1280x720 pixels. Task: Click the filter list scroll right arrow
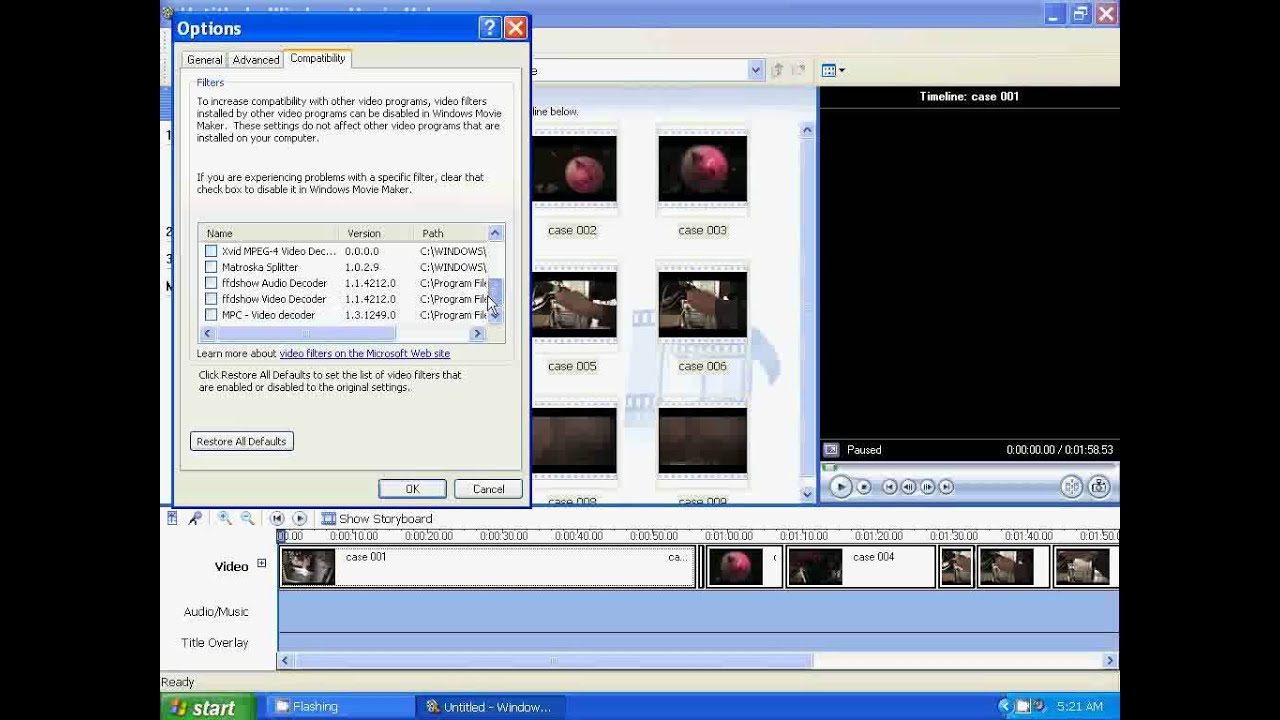point(478,334)
